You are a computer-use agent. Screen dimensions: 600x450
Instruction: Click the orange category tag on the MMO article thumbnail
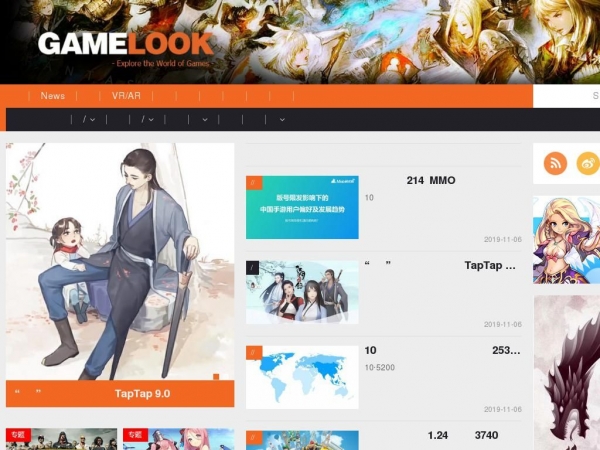pos(254,183)
